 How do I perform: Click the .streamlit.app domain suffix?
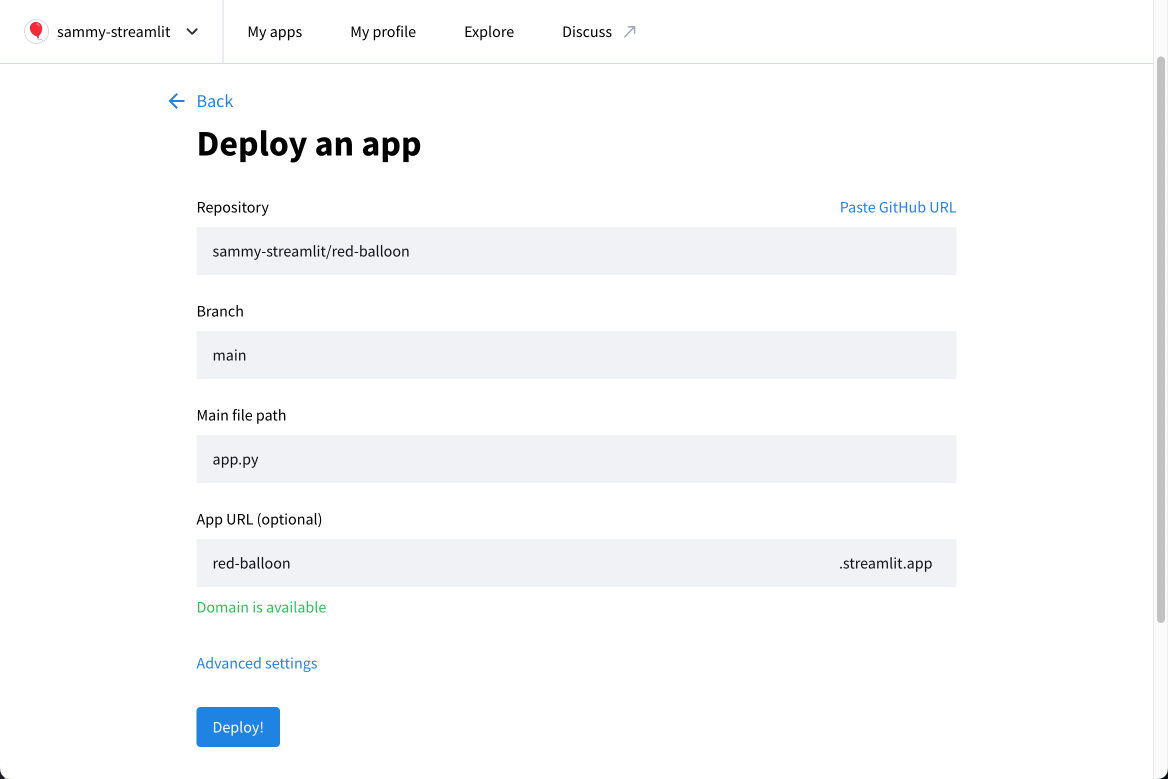click(x=886, y=563)
